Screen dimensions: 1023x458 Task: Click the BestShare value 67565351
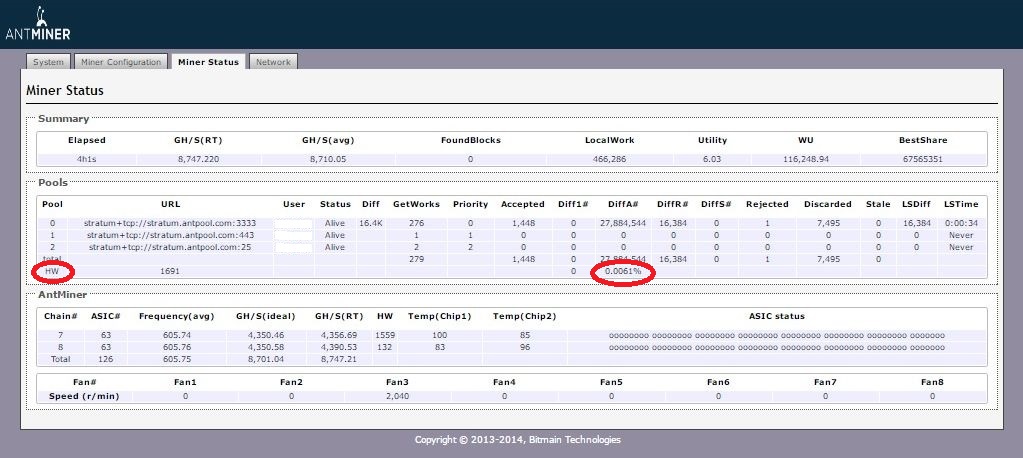pos(923,159)
